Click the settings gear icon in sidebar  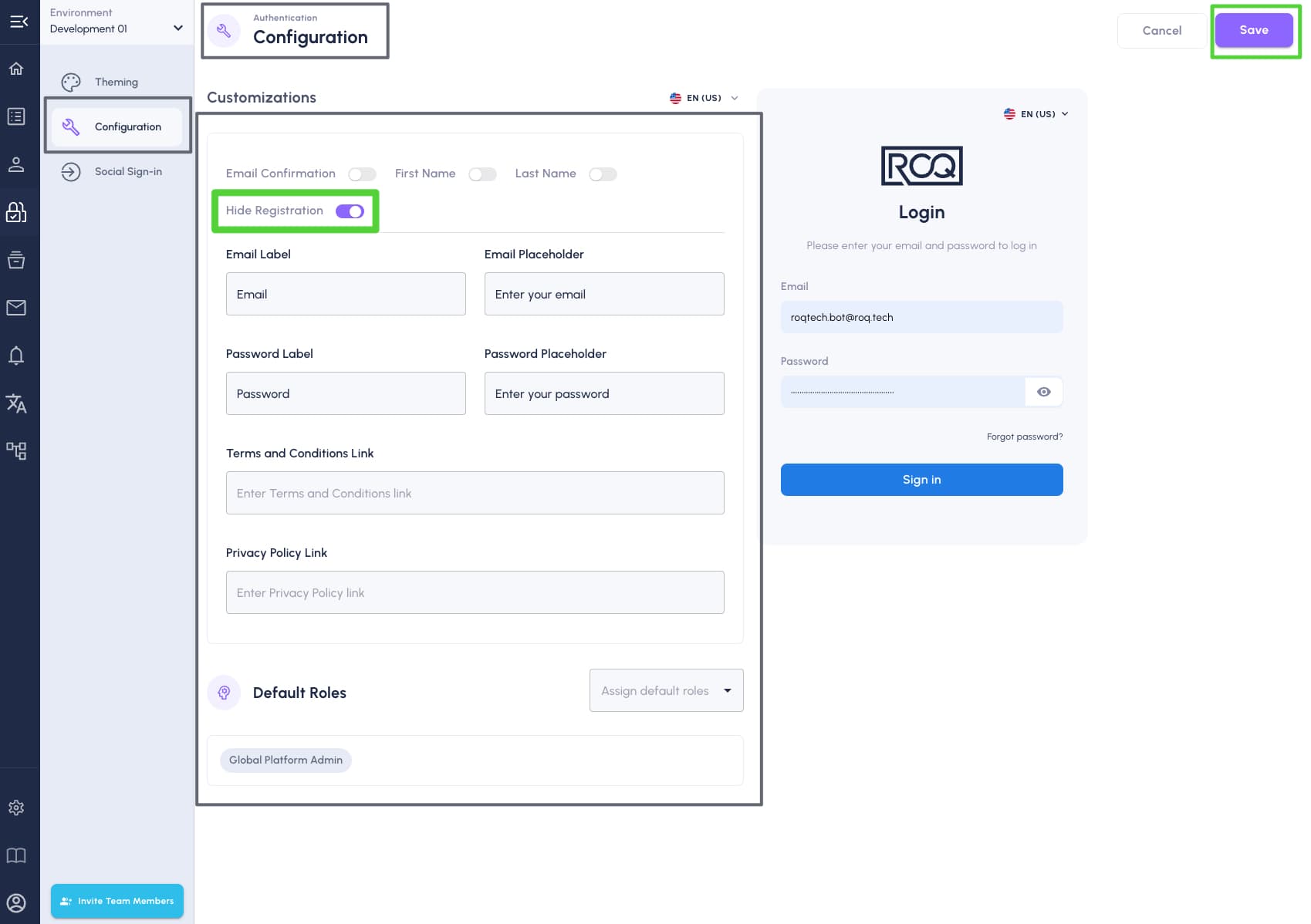point(16,808)
